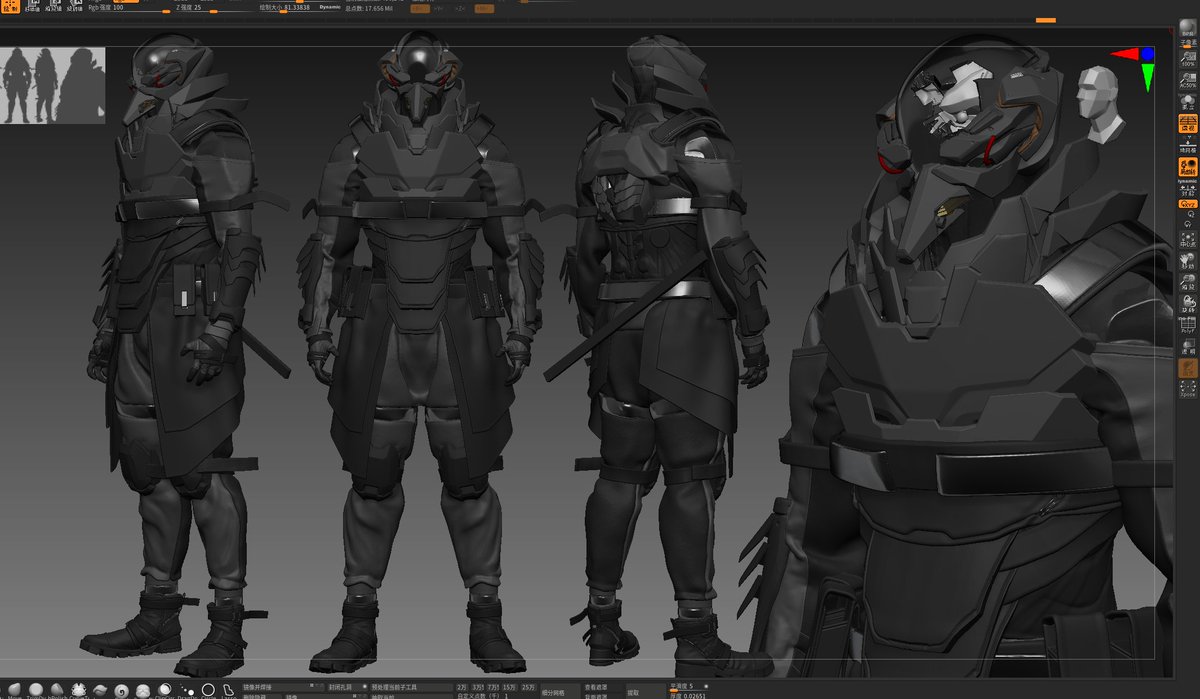Activate the orange 绘制 (Draw) mode button
The image size is (1200, 699).
pos(10,6)
